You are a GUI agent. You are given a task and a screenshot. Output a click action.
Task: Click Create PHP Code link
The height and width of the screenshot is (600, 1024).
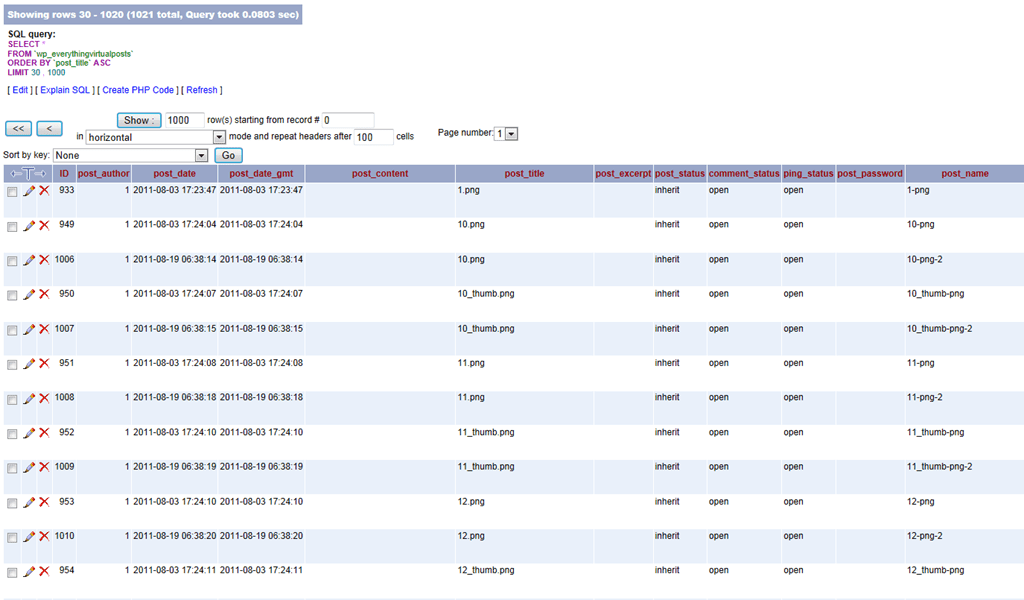point(138,90)
